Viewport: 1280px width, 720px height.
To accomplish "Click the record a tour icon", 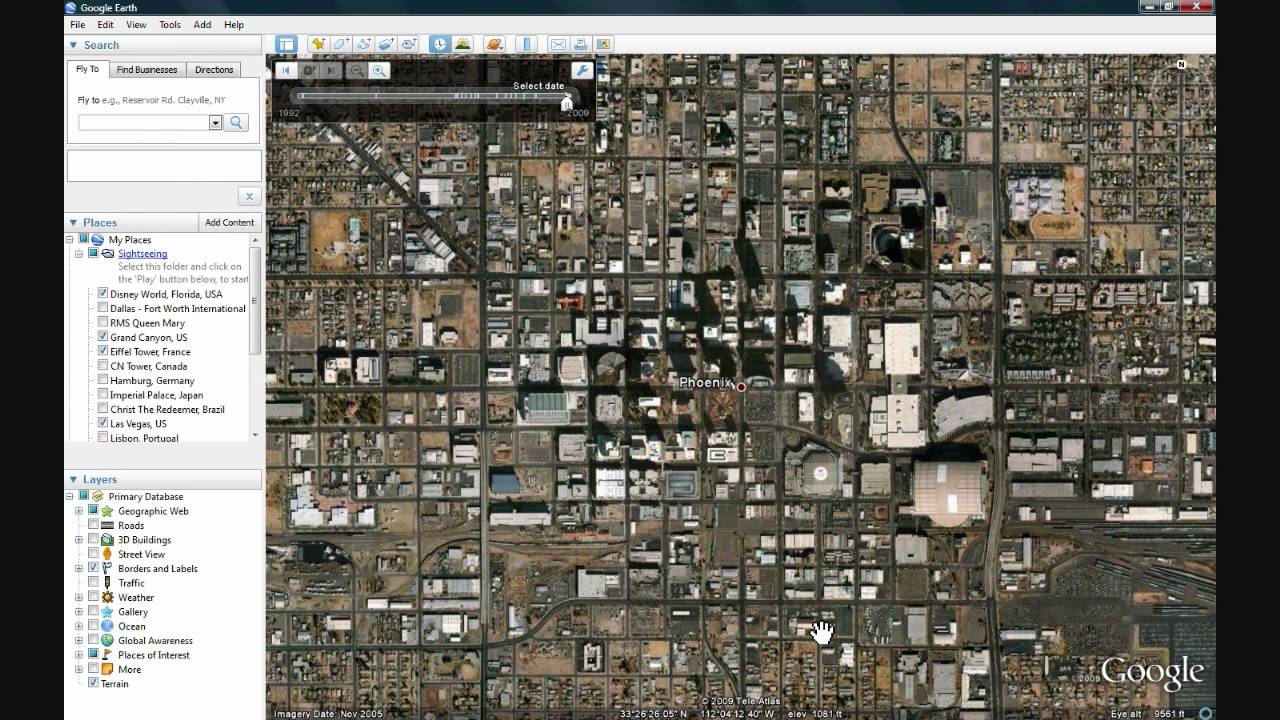I will 409,44.
